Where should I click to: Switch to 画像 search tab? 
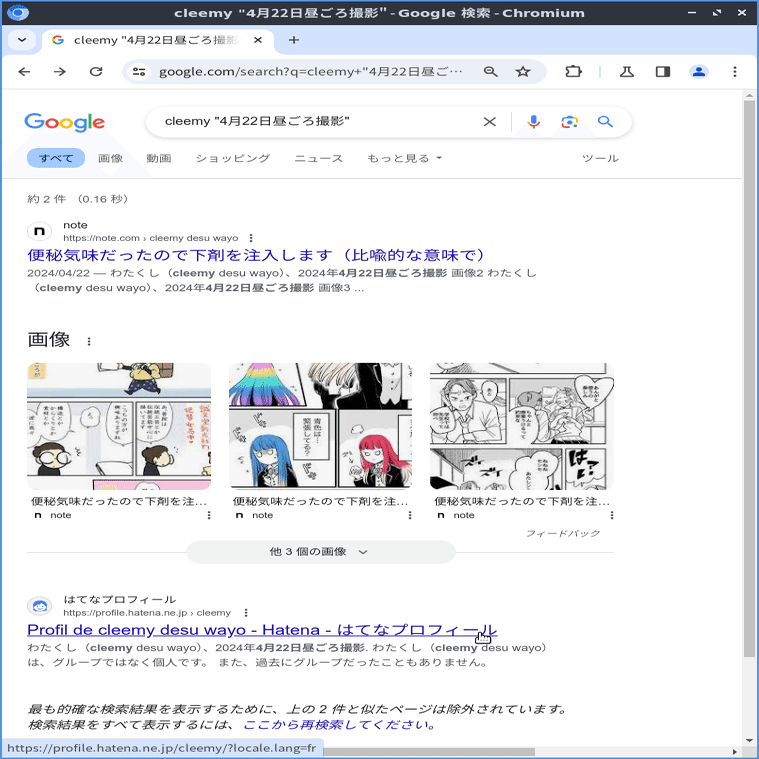click(110, 158)
